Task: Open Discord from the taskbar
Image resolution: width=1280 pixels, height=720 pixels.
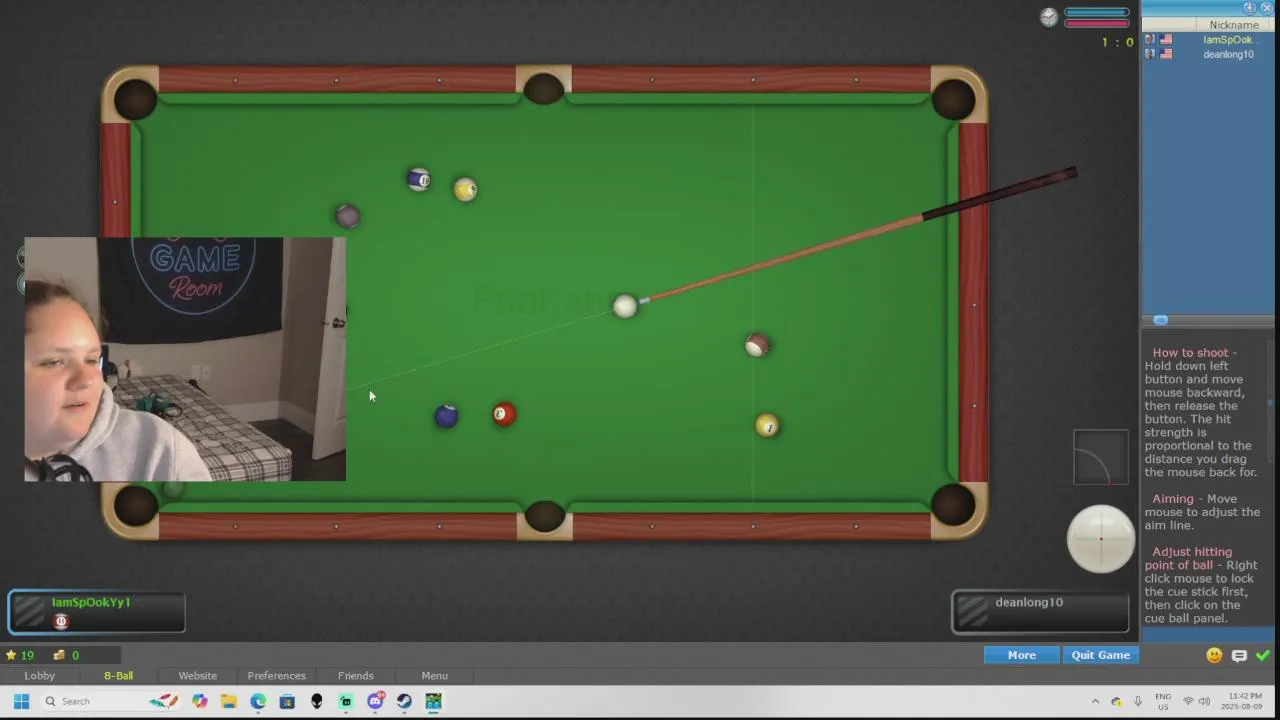Action: [375, 701]
